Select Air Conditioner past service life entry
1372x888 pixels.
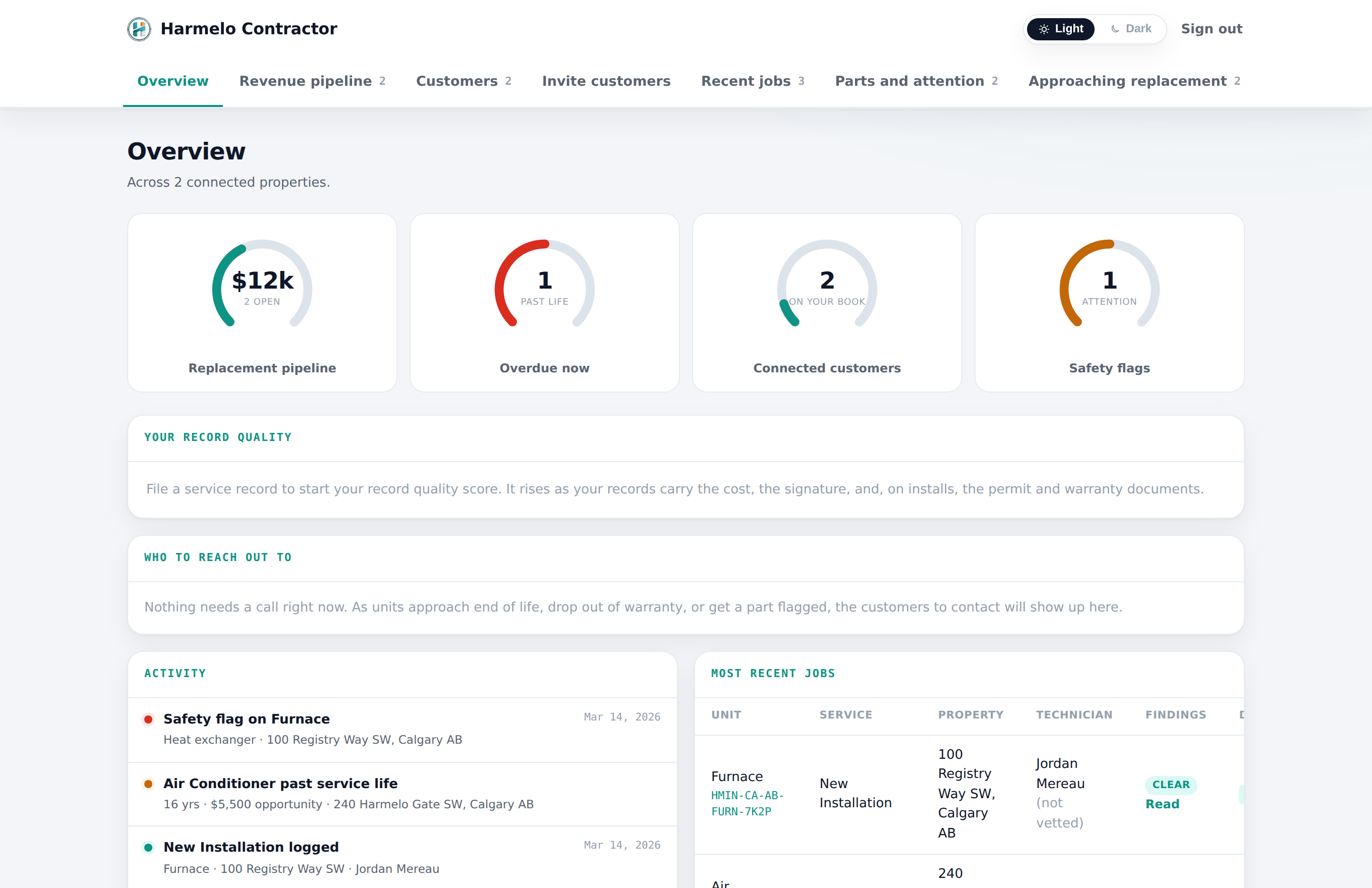pos(403,794)
